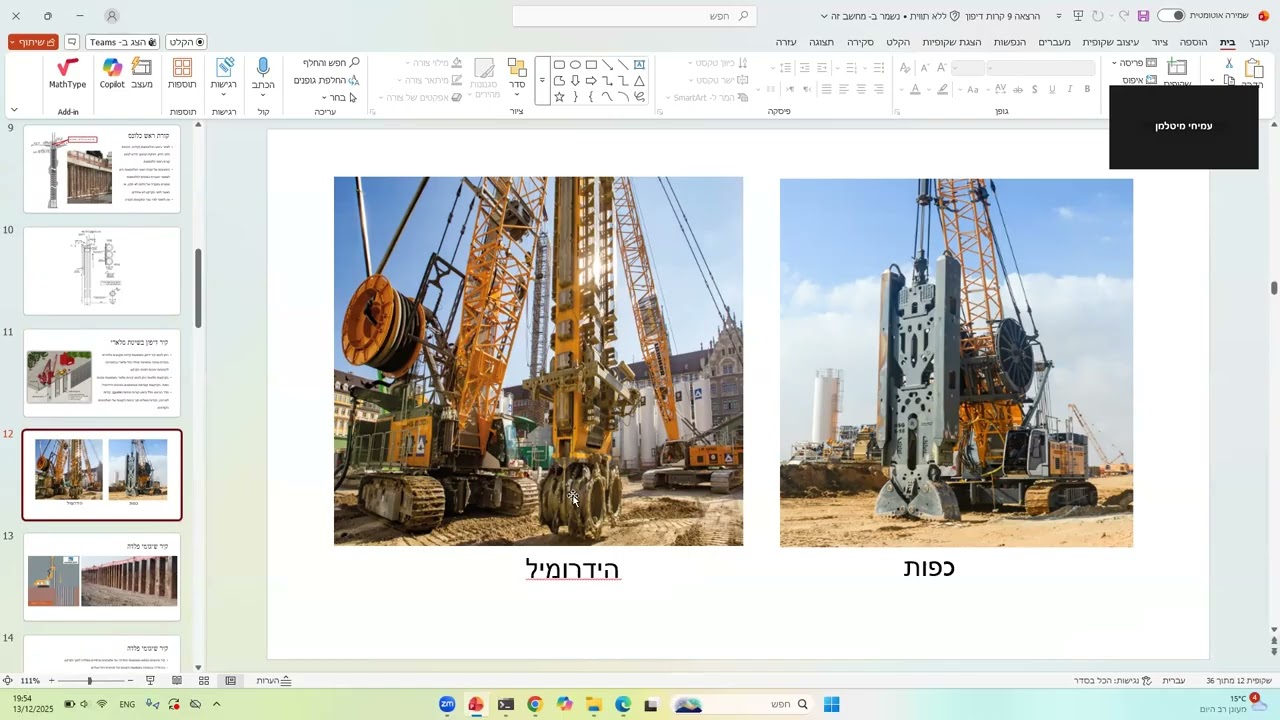Apply Underline formatting
This screenshot has height=720, width=1280.
(1052, 89)
